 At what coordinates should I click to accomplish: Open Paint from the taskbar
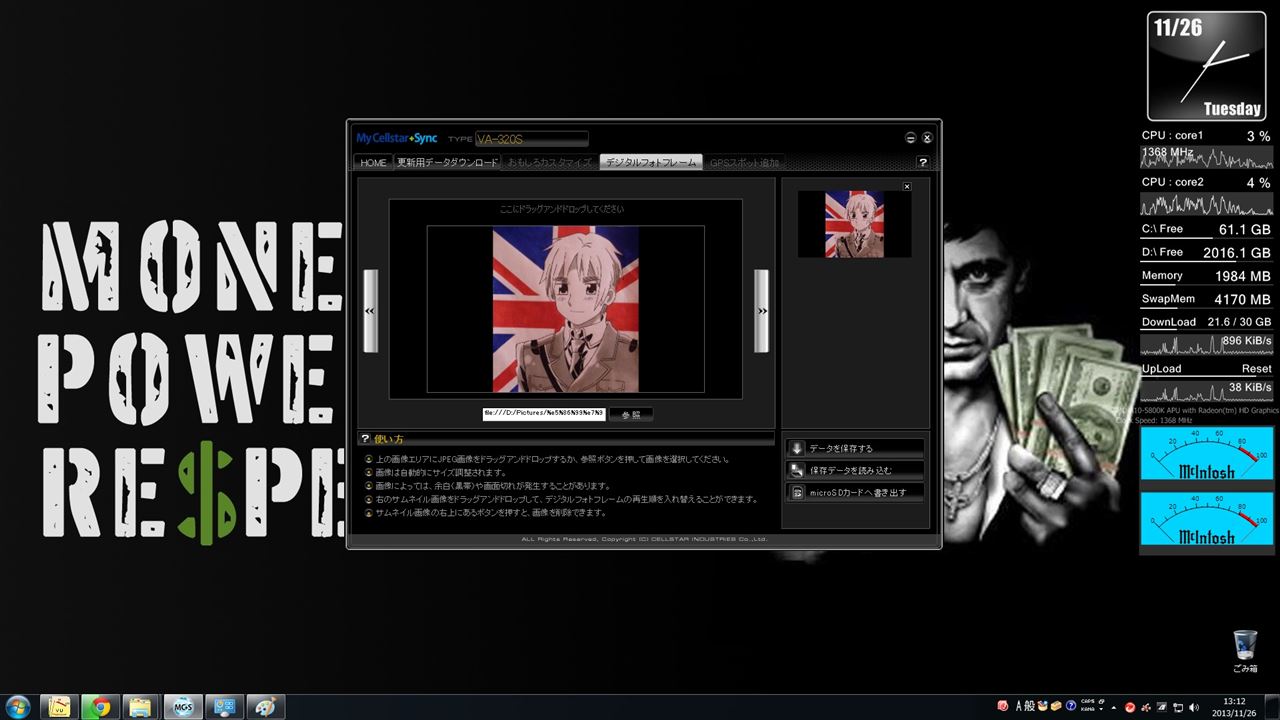(x=265, y=707)
